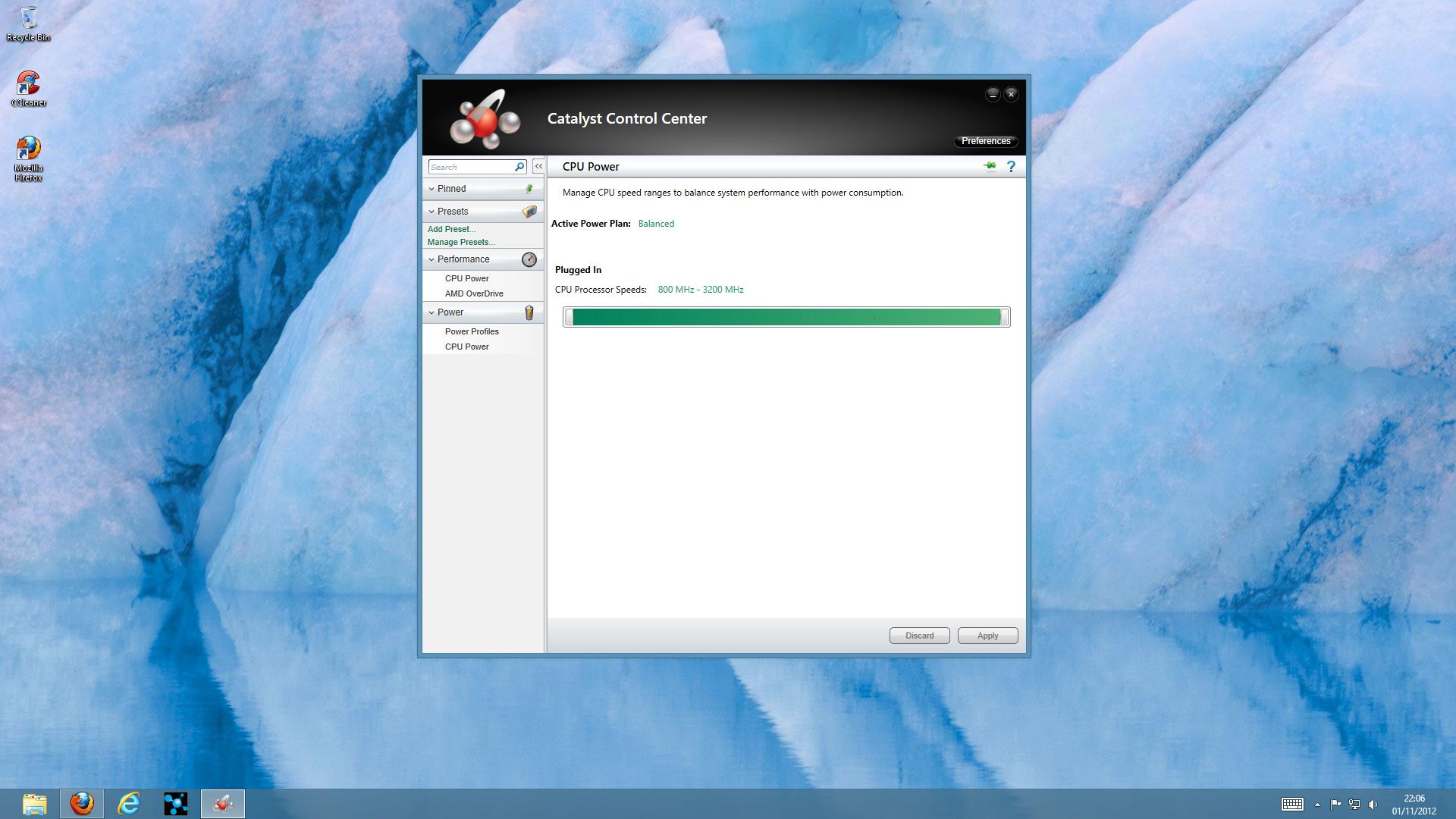The image size is (1456, 819).
Task: Collapse the sidebar with the double-arrow button
Action: [x=538, y=166]
